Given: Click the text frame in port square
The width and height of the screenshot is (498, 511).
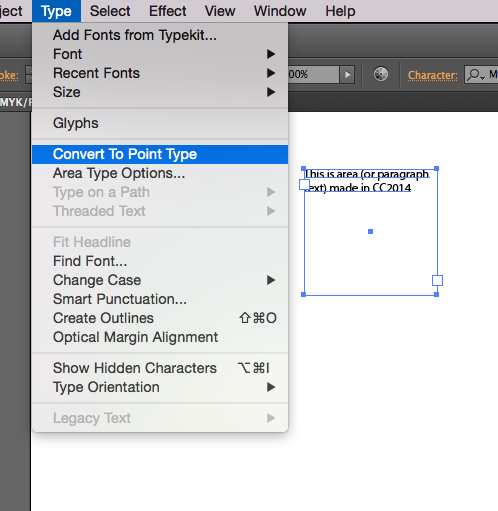Looking at the screenshot, I should [x=304, y=184].
